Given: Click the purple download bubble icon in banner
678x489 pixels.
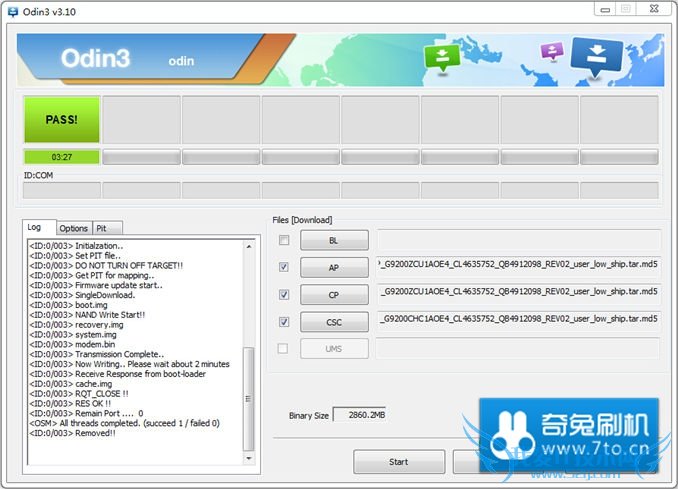Looking at the screenshot, I should pyautogui.click(x=552, y=51).
